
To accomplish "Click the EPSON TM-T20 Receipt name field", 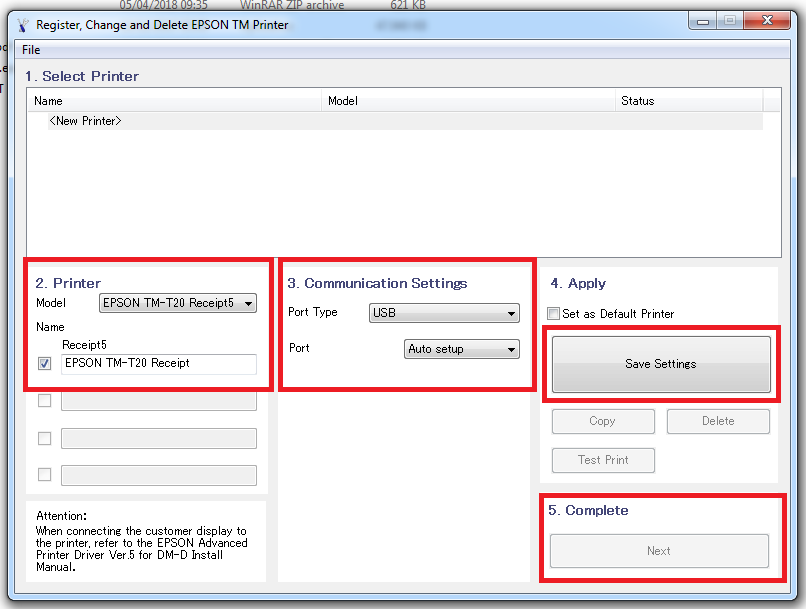I will 158,364.
